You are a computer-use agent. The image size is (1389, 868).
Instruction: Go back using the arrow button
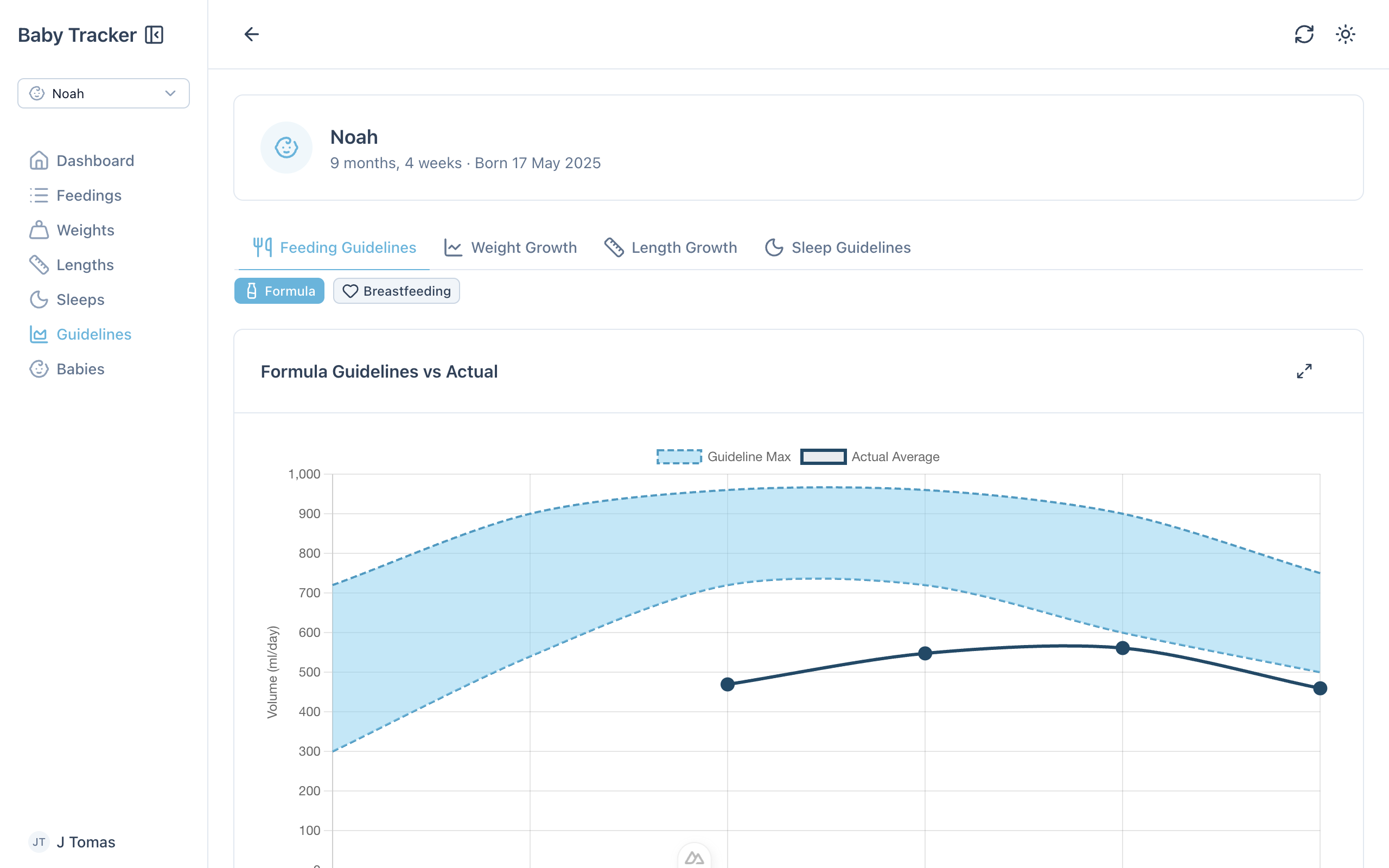(251, 34)
